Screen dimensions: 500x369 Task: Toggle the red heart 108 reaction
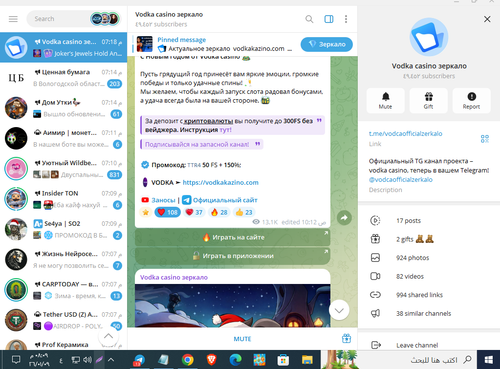click(x=167, y=212)
